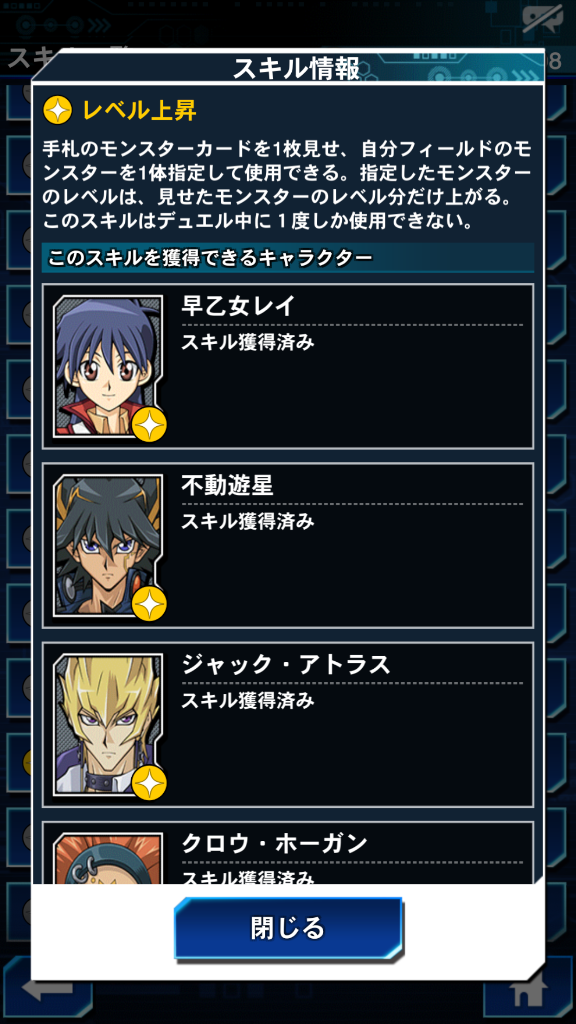Viewport: 576px width, 1024px height.
Task: Click skill star badge on 早乙女レイ portrait
Action: click(x=149, y=426)
